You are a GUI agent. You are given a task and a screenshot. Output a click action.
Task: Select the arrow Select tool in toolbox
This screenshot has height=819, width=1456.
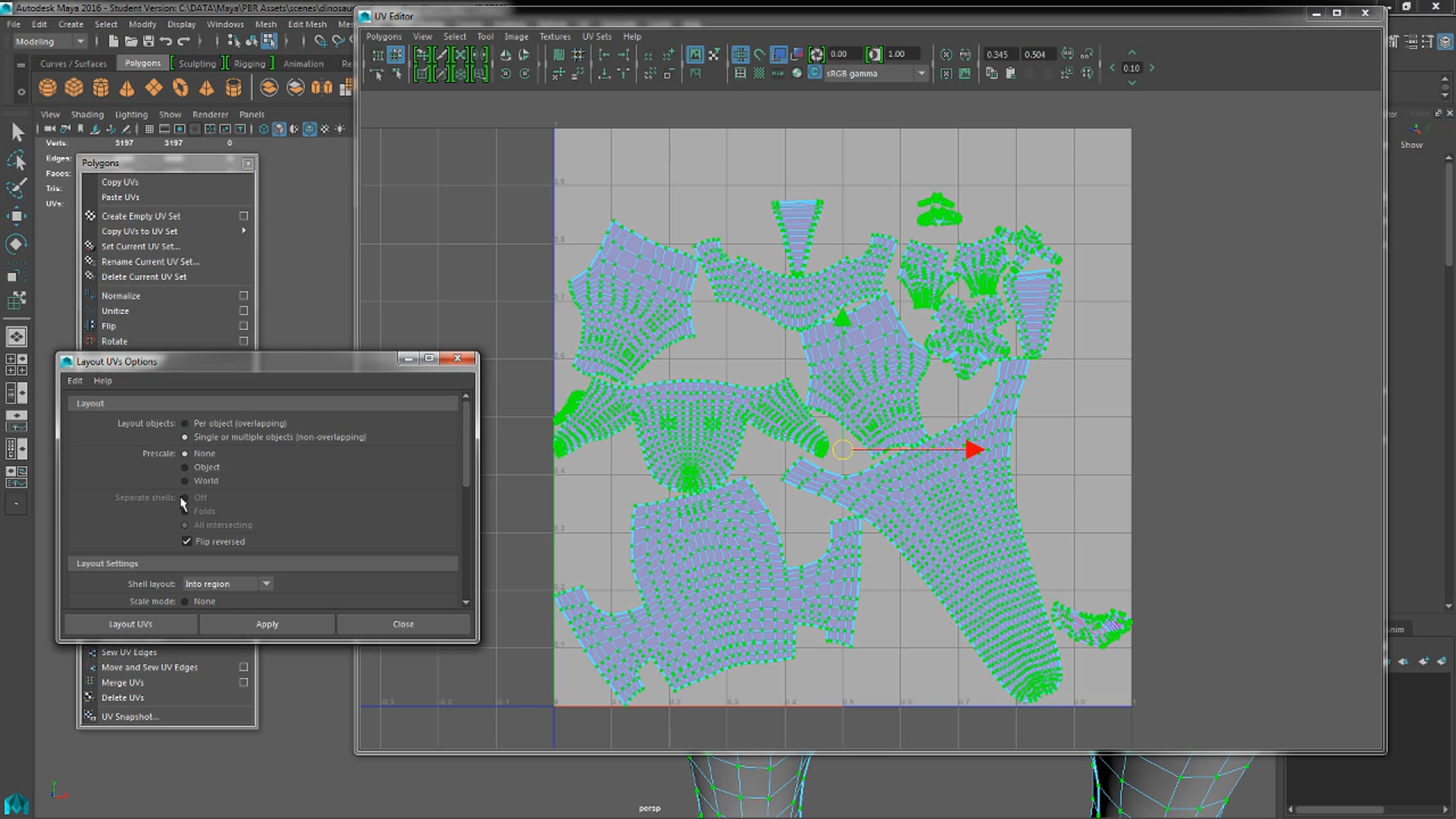tap(16, 132)
